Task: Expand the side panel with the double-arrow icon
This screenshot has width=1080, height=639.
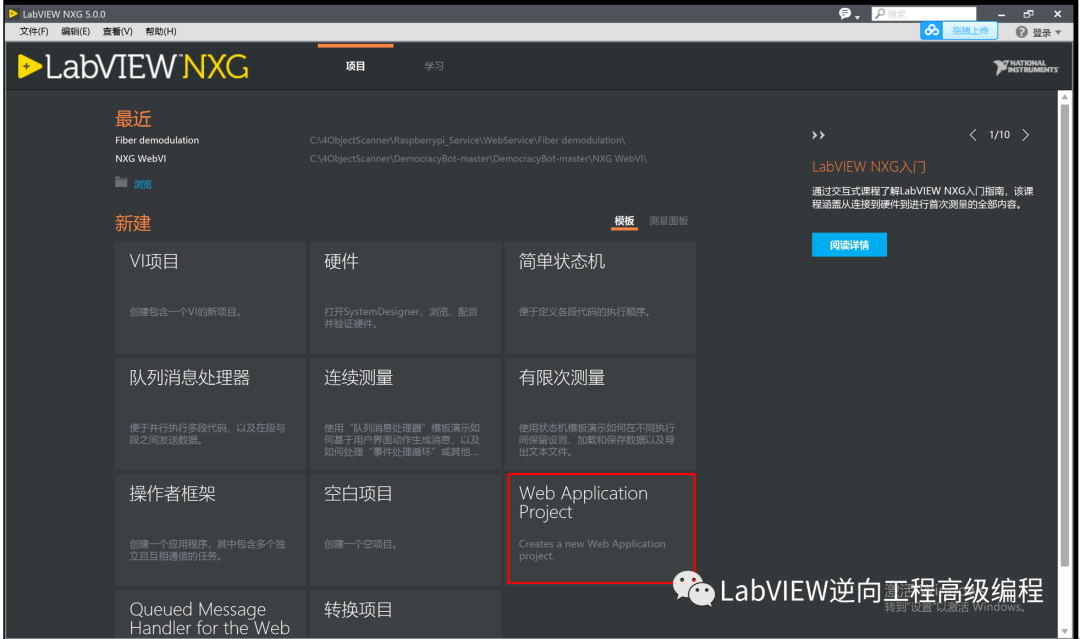Action: pos(818,134)
